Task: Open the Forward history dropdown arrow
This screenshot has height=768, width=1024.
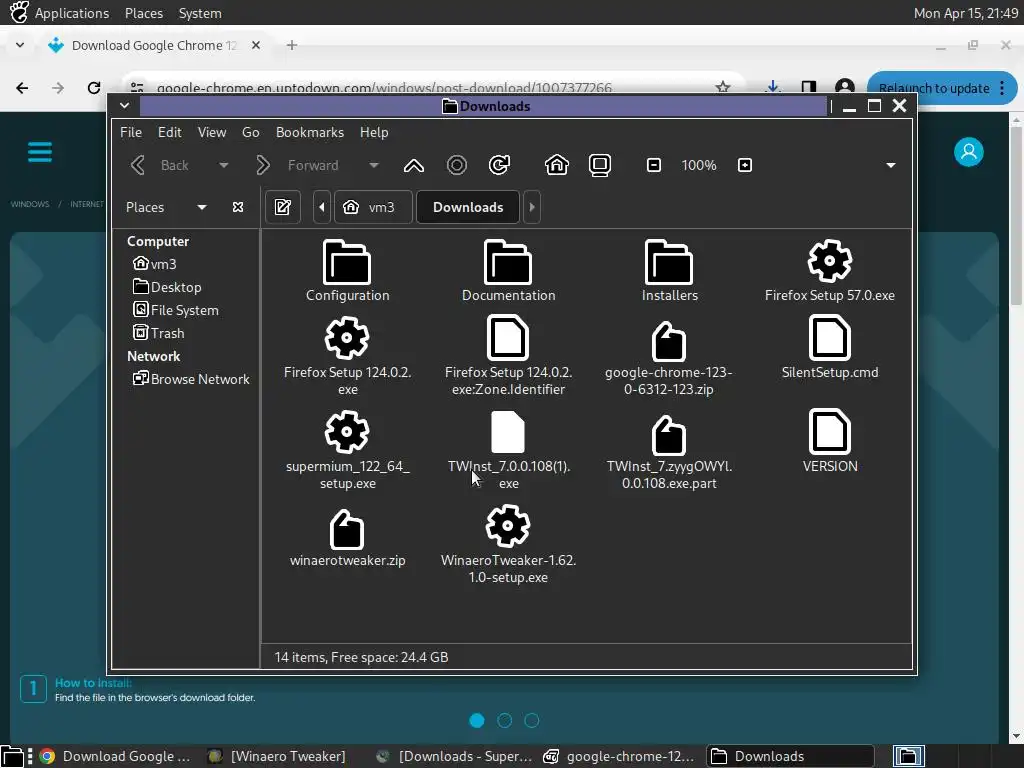Action: coord(374,165)
